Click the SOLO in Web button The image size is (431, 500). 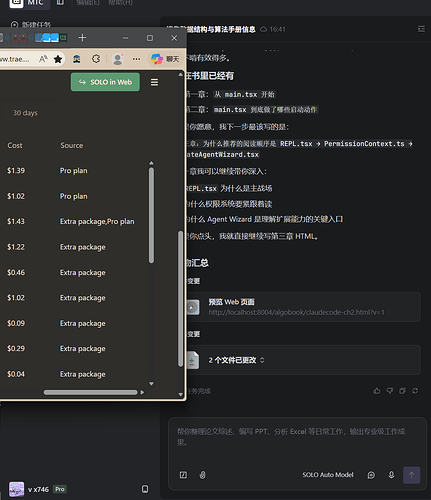coord(105,82)
